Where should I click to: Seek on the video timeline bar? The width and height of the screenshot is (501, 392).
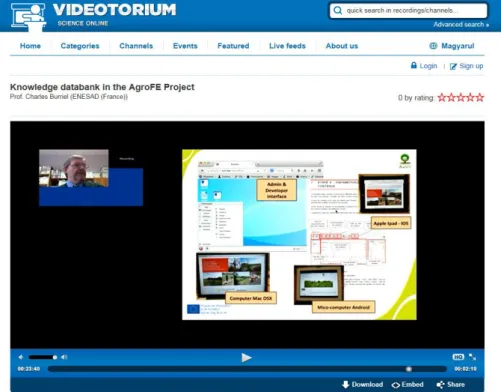coord(247,369)
